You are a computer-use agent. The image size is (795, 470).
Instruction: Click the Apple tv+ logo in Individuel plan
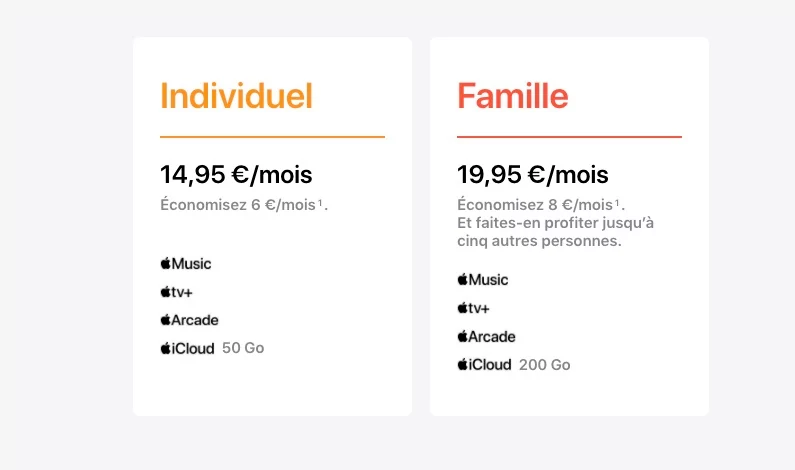(176, 292)
